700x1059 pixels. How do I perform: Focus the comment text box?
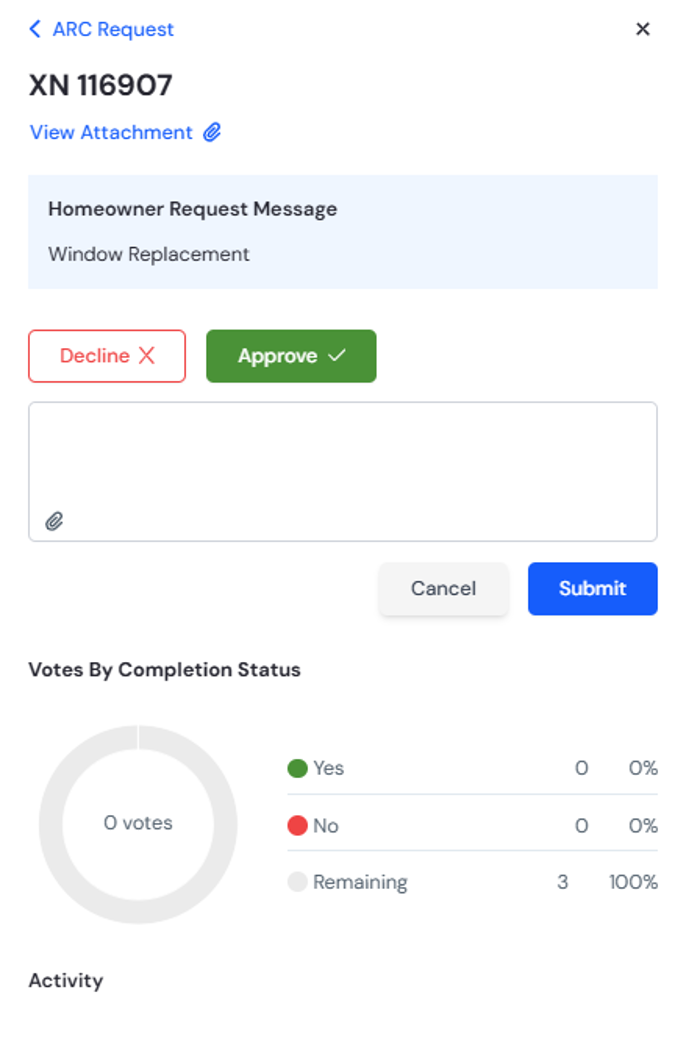pos(343,471)
